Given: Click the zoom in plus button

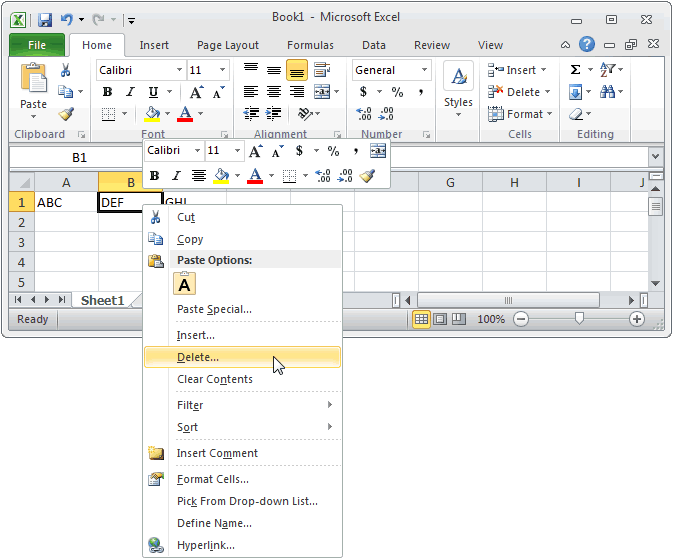Looking at the screenshot, I should [637, 319].
